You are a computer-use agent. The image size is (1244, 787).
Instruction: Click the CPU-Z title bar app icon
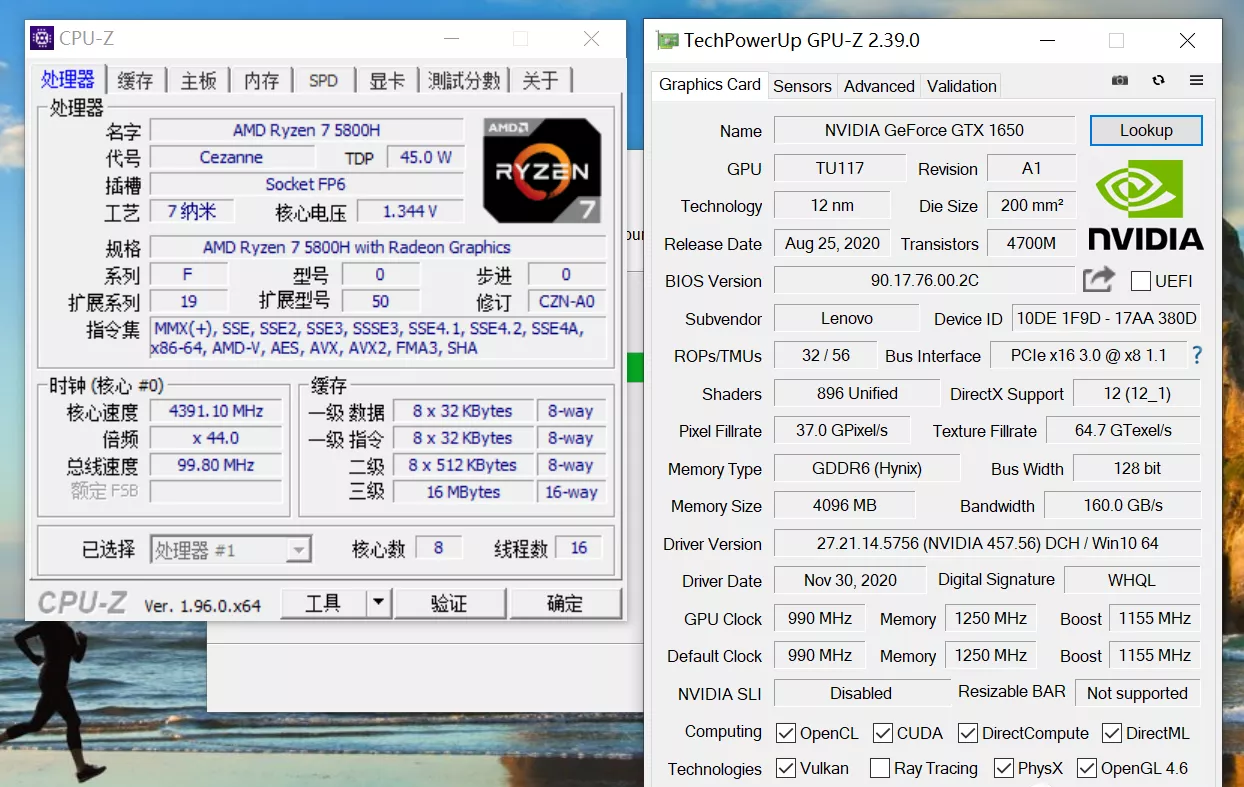(42, 38)
